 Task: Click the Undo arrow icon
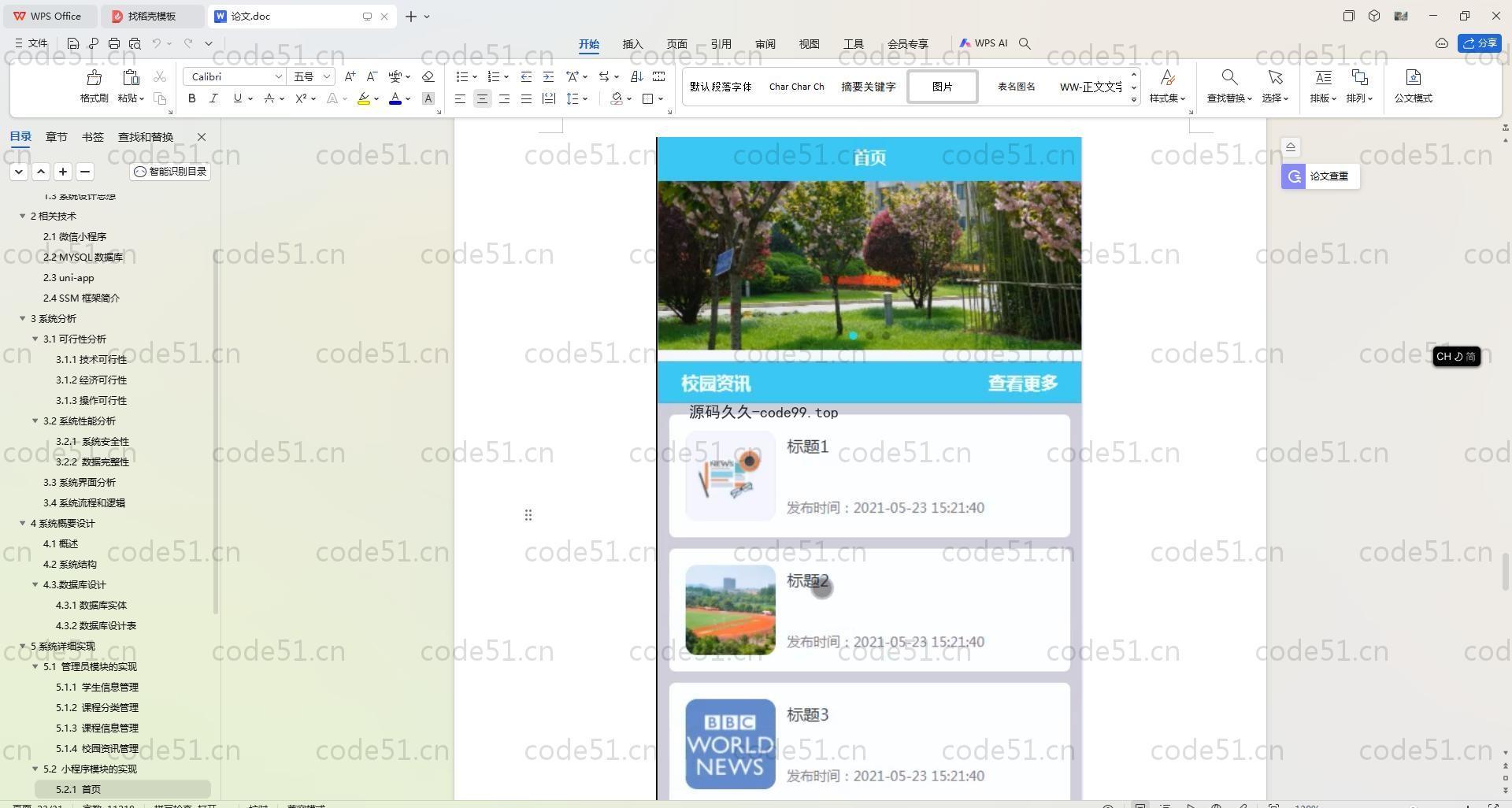point(157,43)
